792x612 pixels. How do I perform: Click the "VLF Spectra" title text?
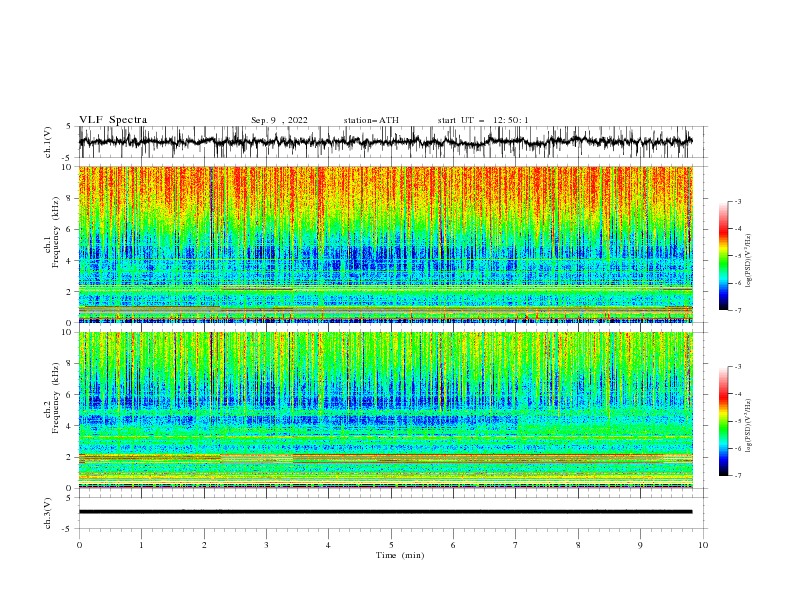click(x=113, y=120)
